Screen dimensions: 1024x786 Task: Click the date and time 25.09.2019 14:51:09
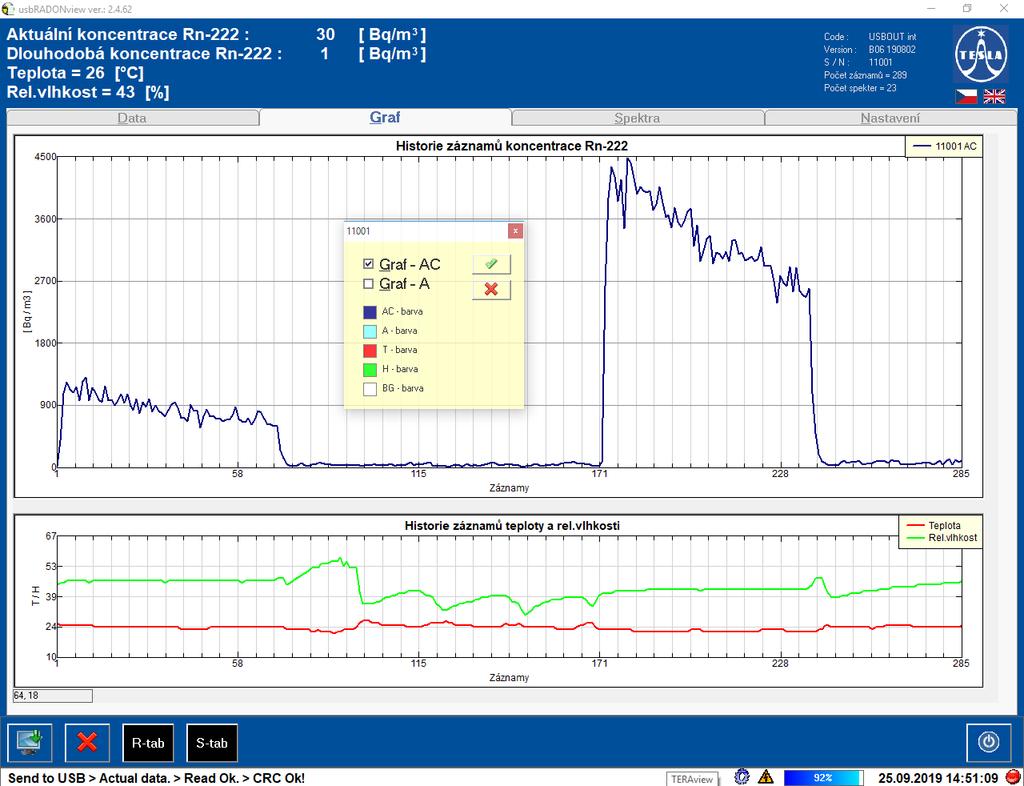(938, 778)
